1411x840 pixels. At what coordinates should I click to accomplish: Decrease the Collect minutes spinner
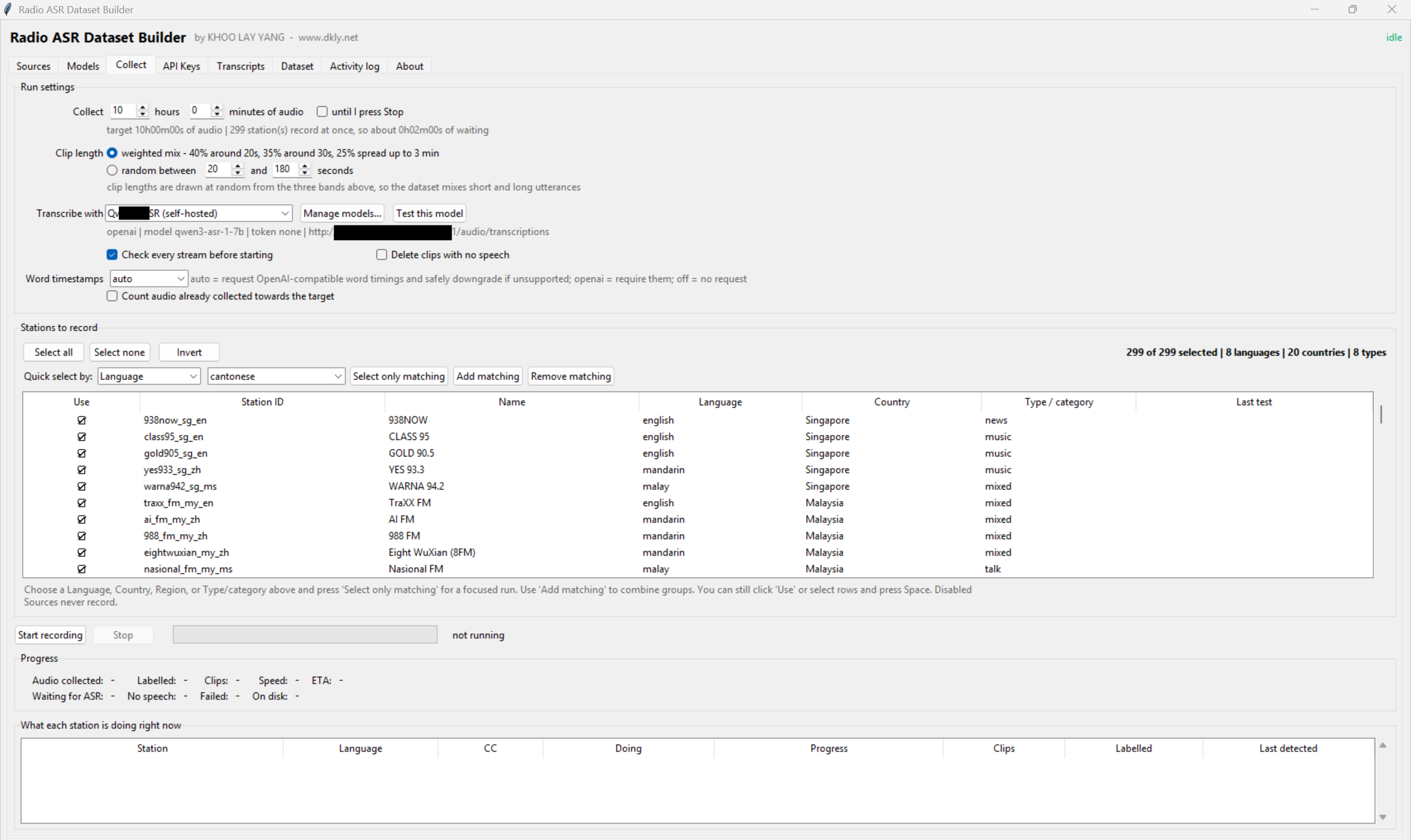[217, 115]
